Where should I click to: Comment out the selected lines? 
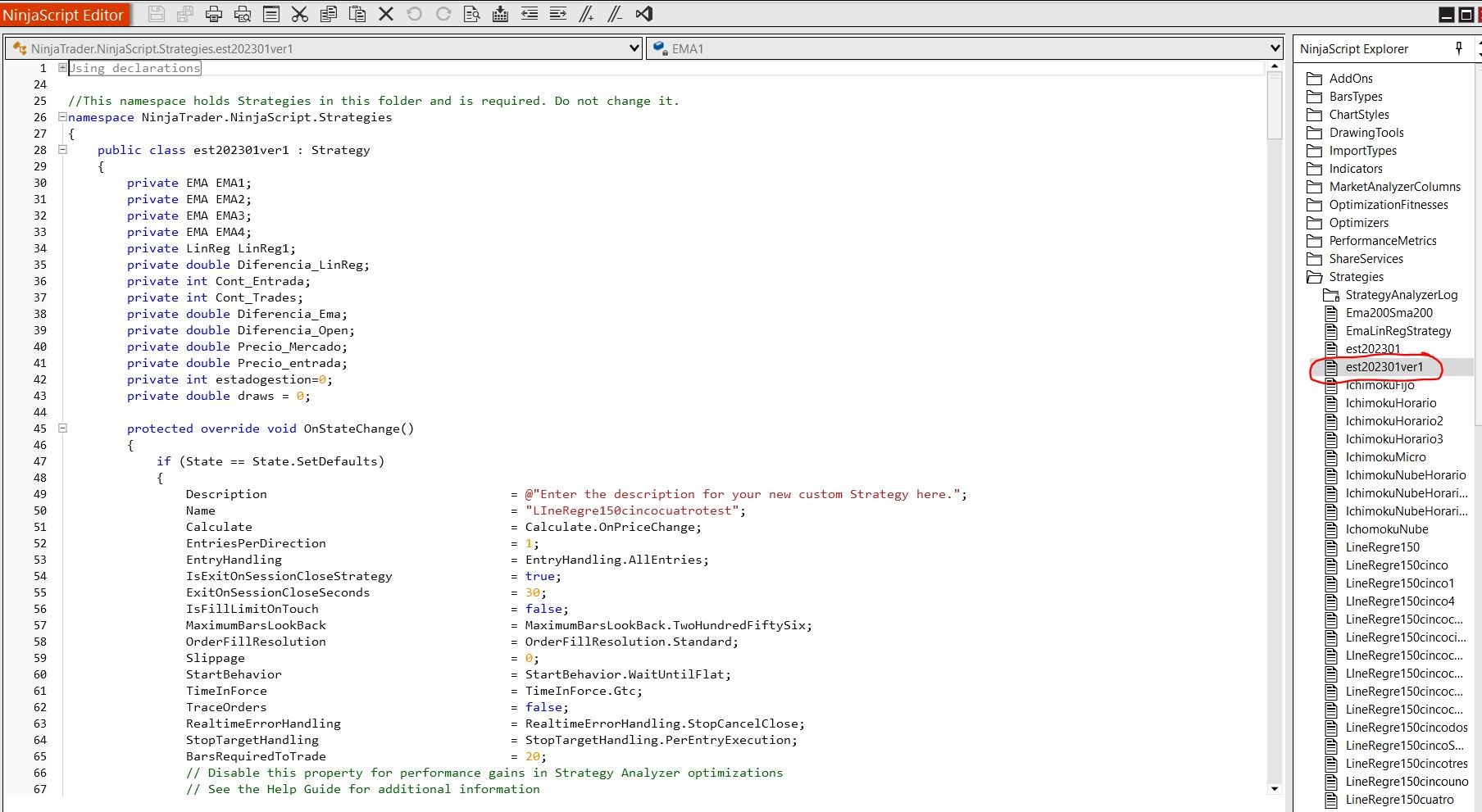[587, 14]
